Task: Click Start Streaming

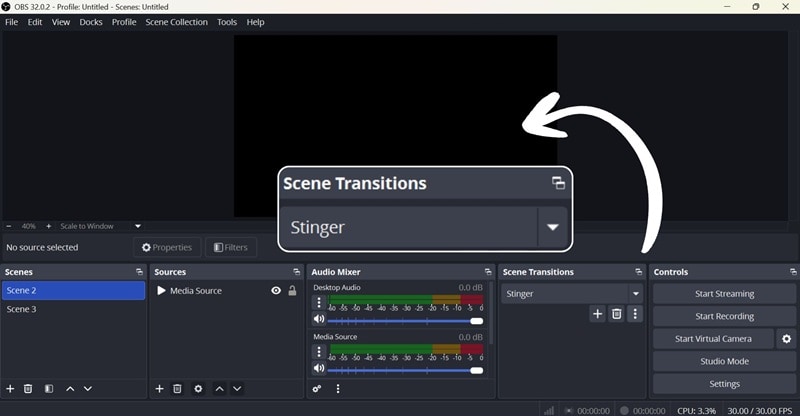Action: click(x=724, y=294)
